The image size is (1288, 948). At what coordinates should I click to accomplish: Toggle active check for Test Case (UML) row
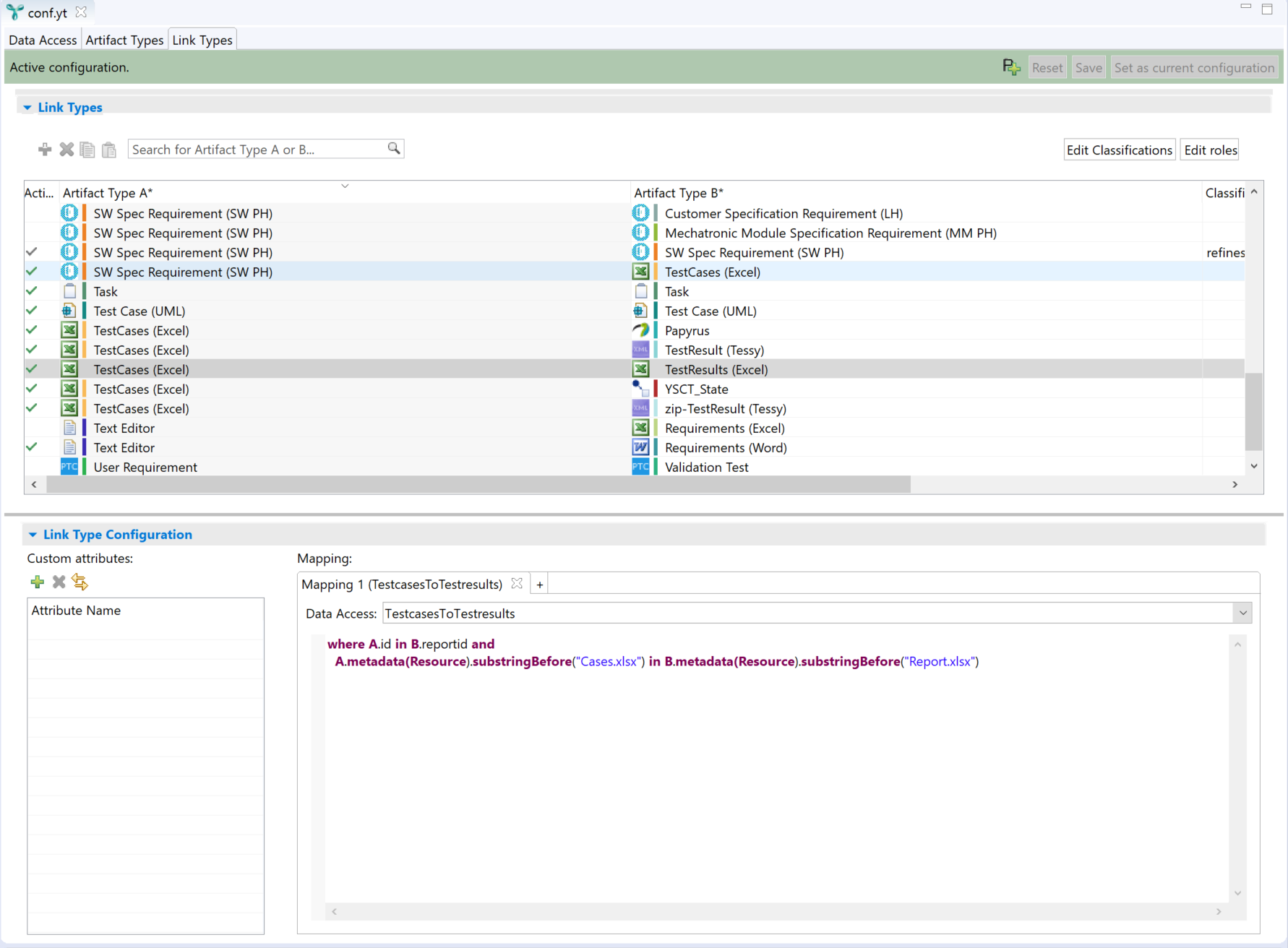tap(32, 311)
